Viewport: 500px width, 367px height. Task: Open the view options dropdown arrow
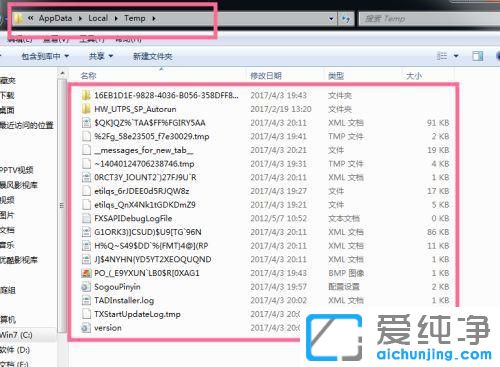coord(456,56)
